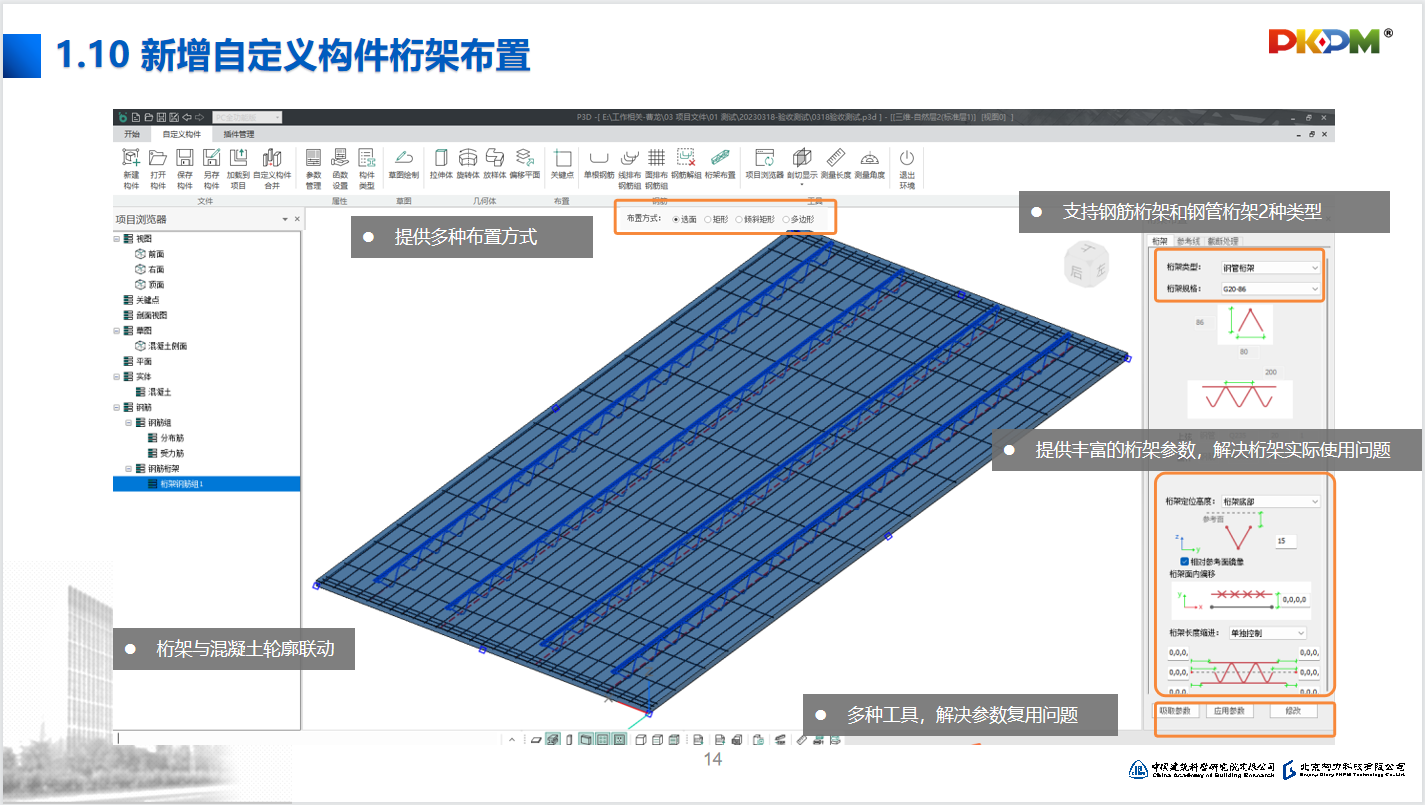Click the 修改 button
The height and width of the screenshot is (805, 1425).
[1294, 711]
